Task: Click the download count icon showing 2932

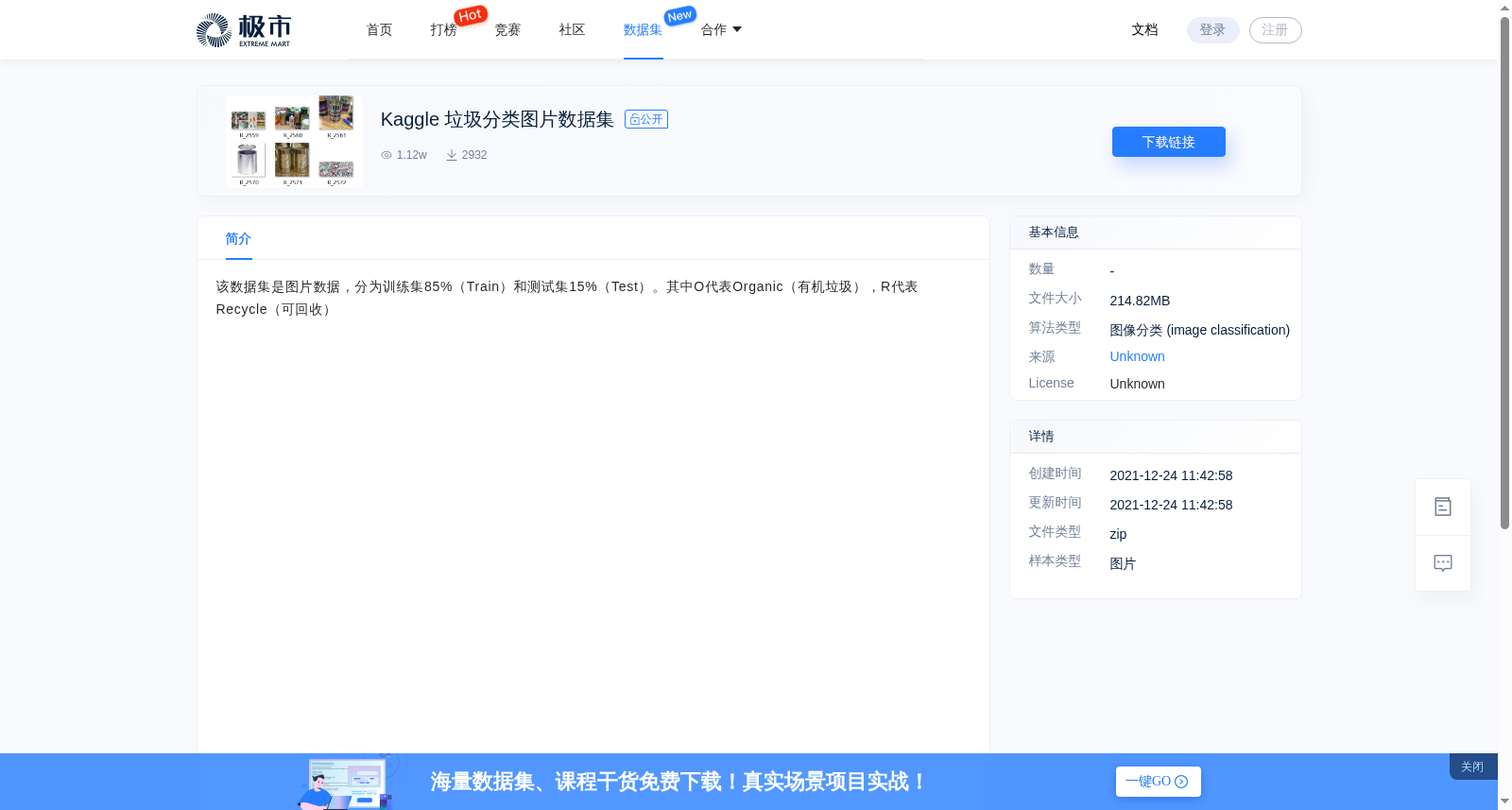Action: tap(452, 155)
